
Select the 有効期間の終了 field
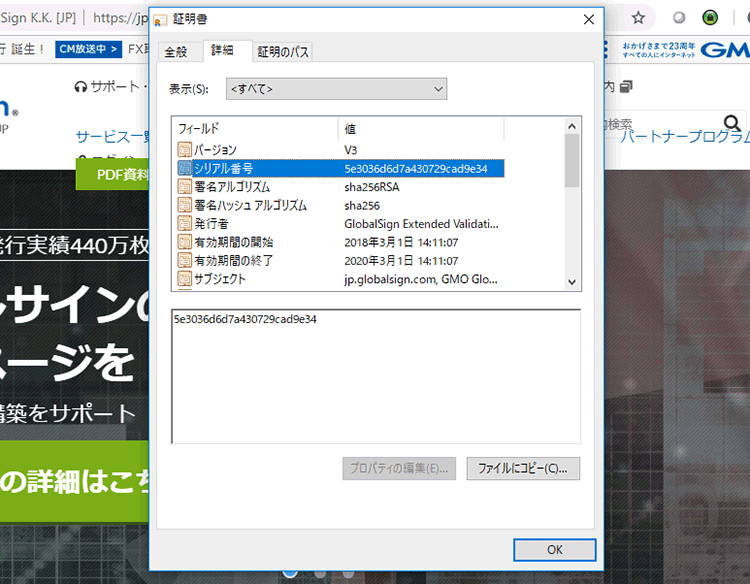[233, 260]
